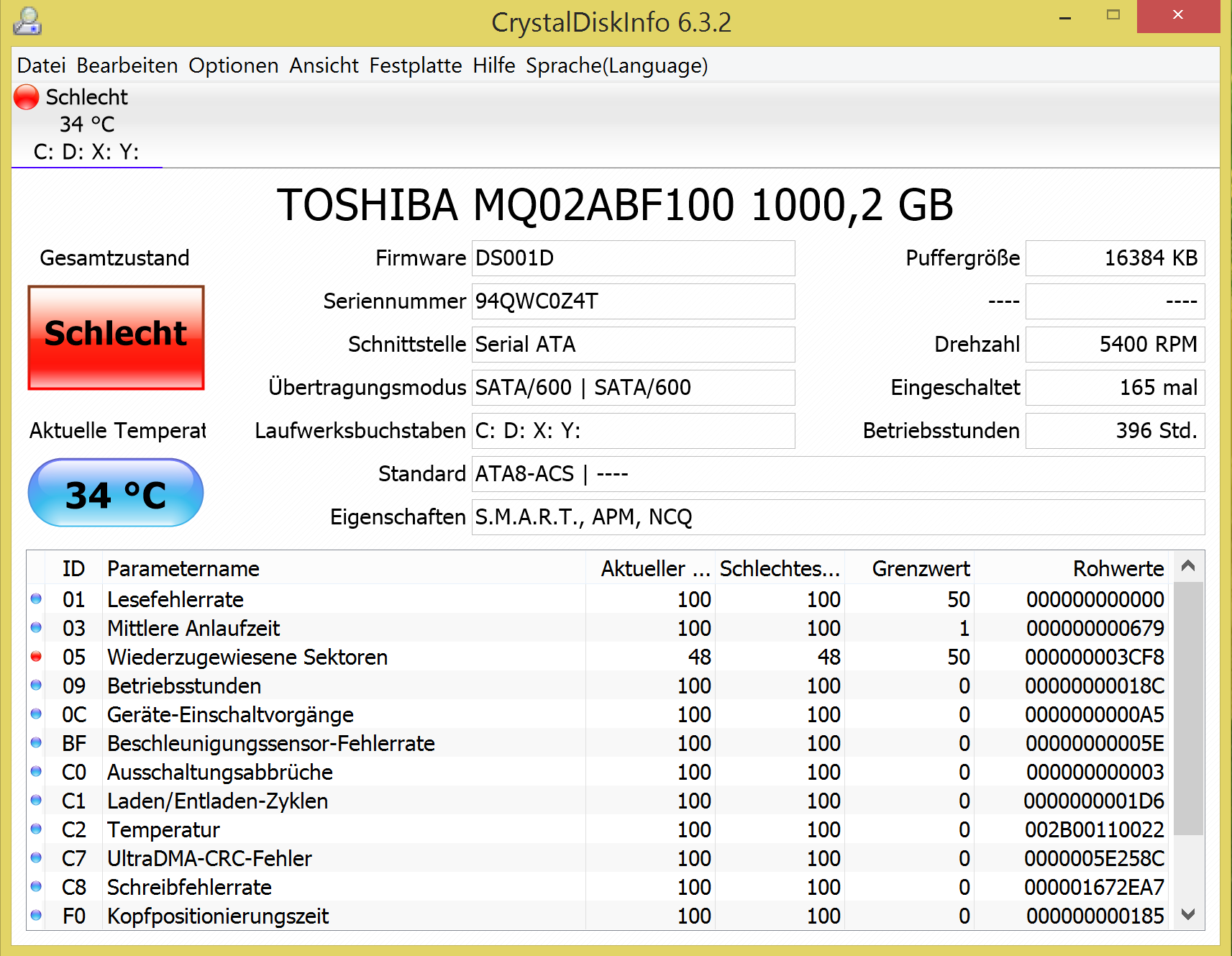Click the Firmware field showing DS001D

click(x=634, y=258)
